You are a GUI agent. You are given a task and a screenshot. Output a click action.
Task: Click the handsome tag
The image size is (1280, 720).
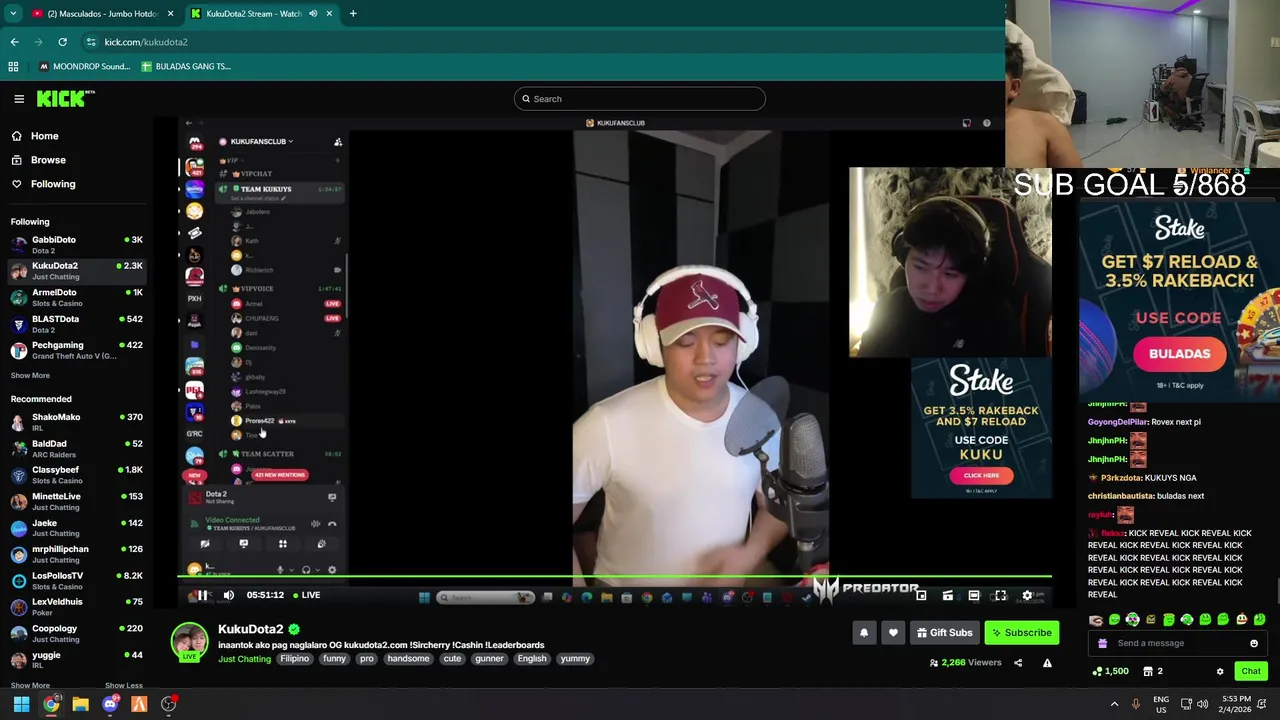408,659
